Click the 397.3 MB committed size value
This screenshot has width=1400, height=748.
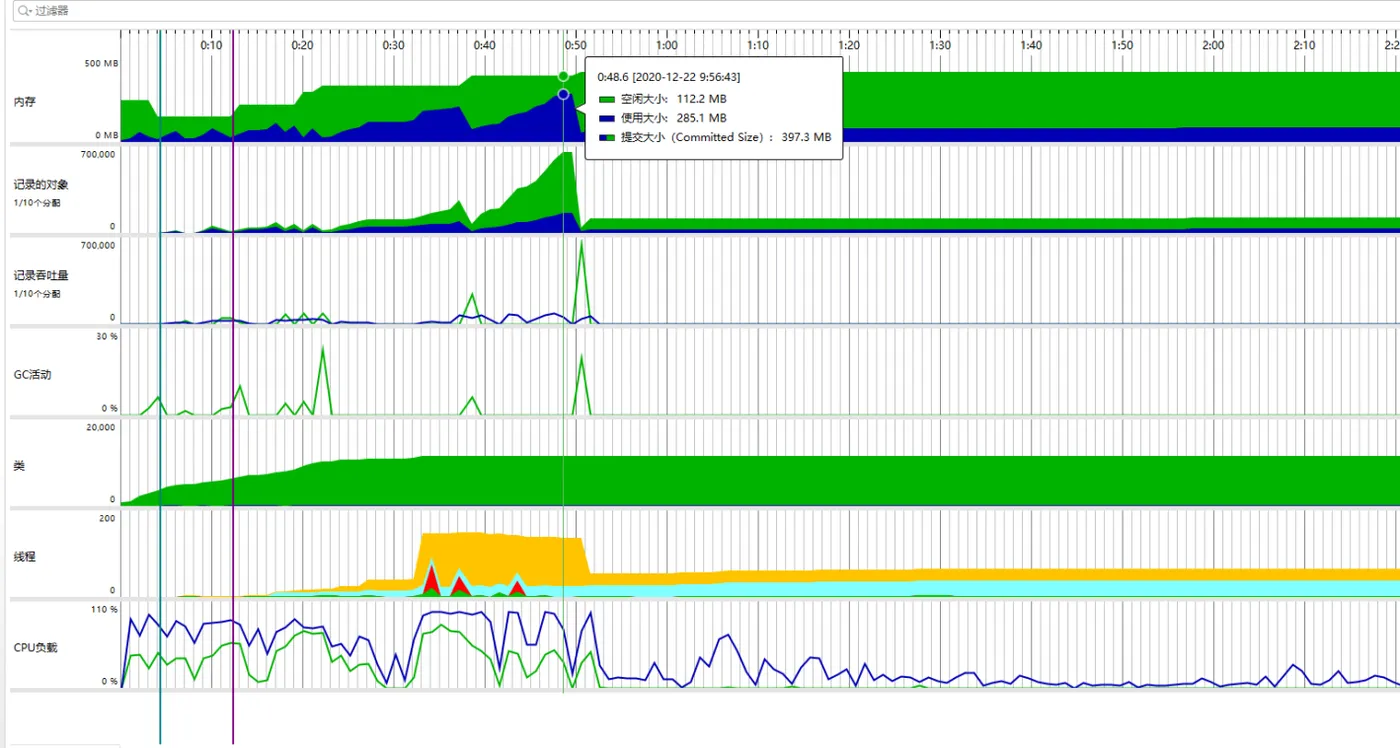click(806, 137)
